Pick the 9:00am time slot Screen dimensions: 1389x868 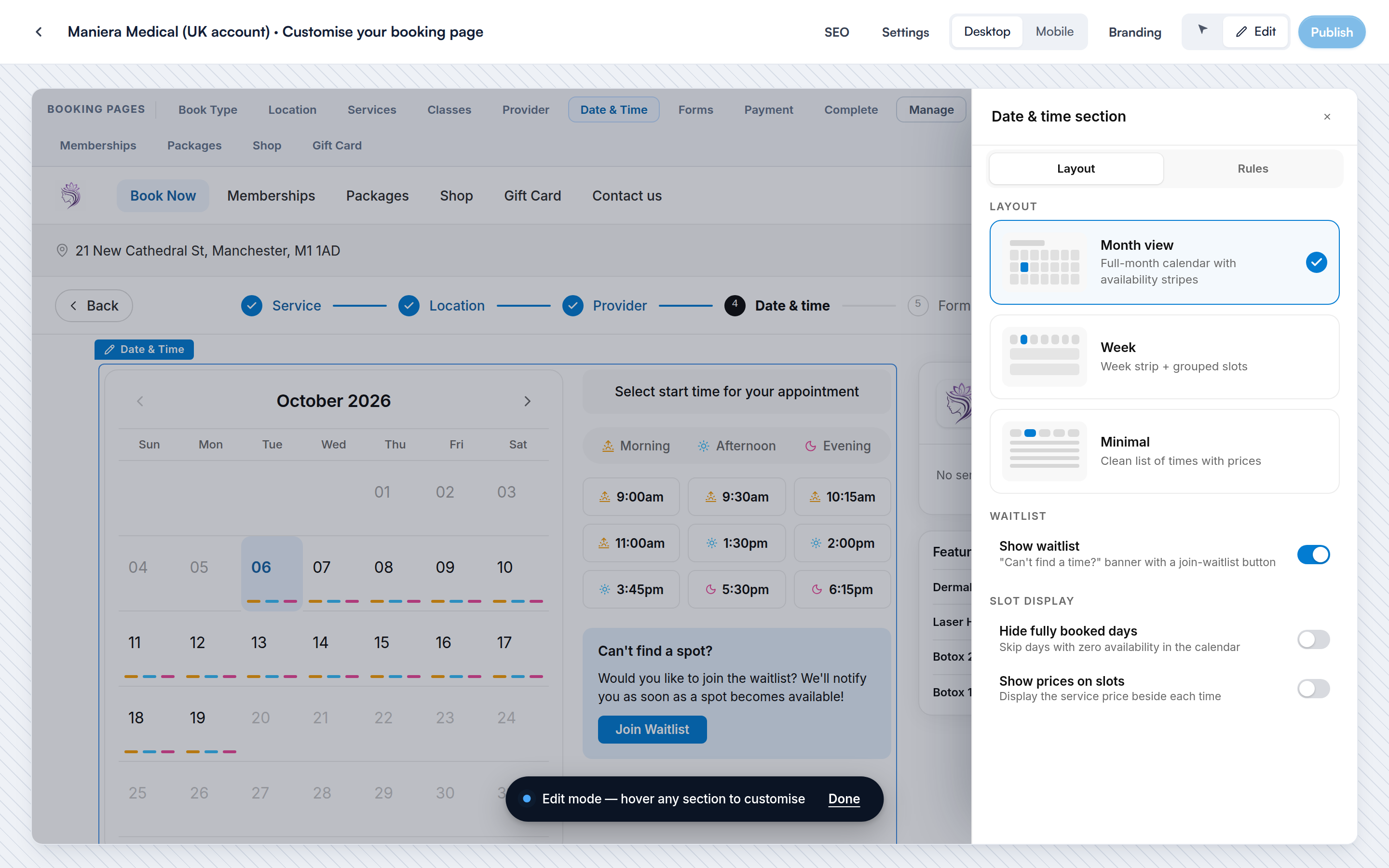[x=631, y=497]
